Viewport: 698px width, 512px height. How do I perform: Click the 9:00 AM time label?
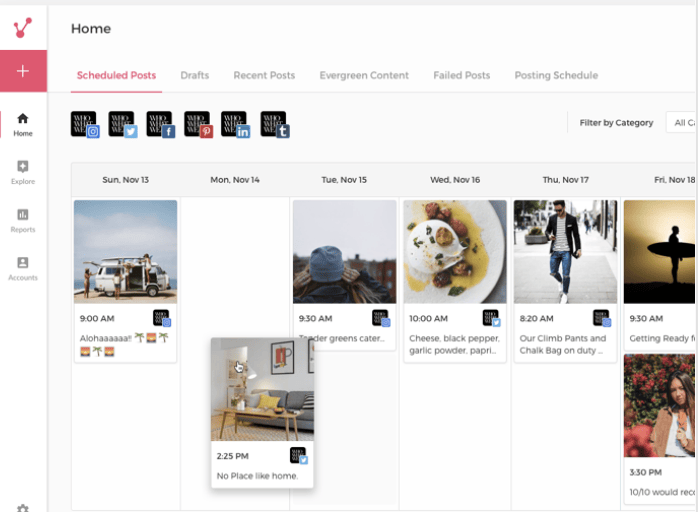97,318
